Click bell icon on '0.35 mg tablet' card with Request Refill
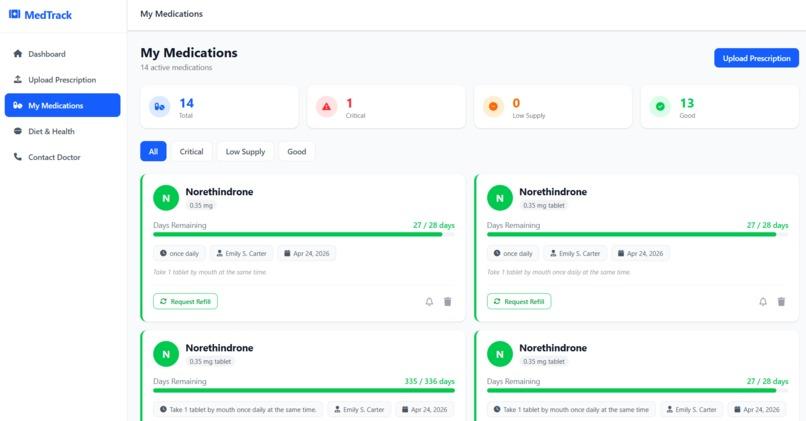 pyautogui.click(x=763, y=302)
